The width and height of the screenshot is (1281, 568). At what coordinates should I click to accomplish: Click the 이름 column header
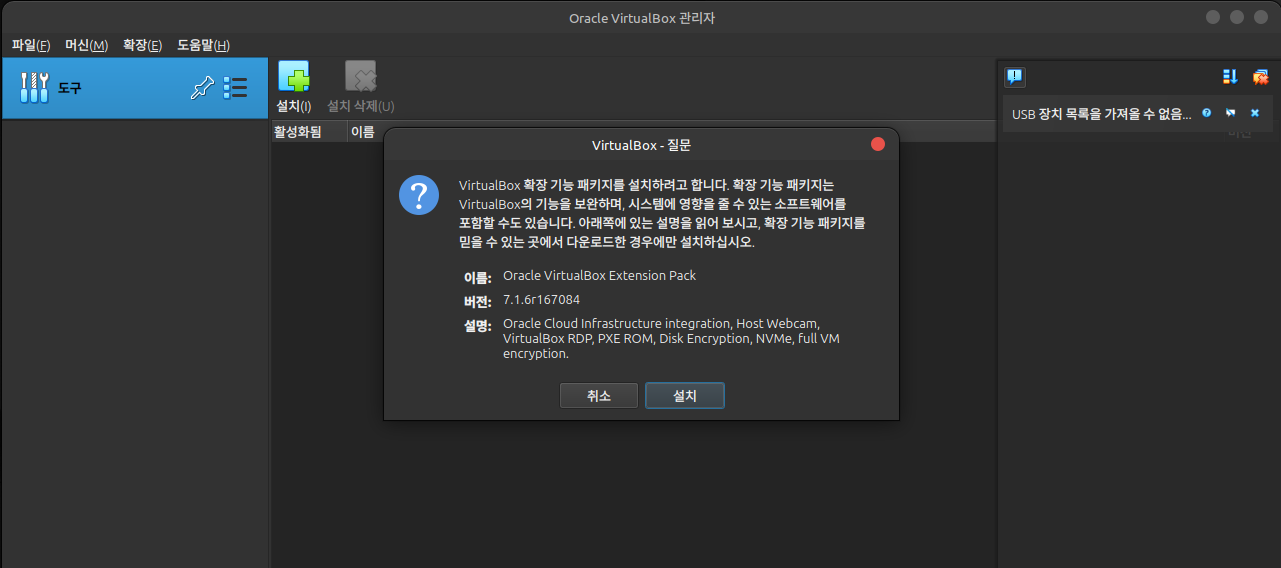362,132
